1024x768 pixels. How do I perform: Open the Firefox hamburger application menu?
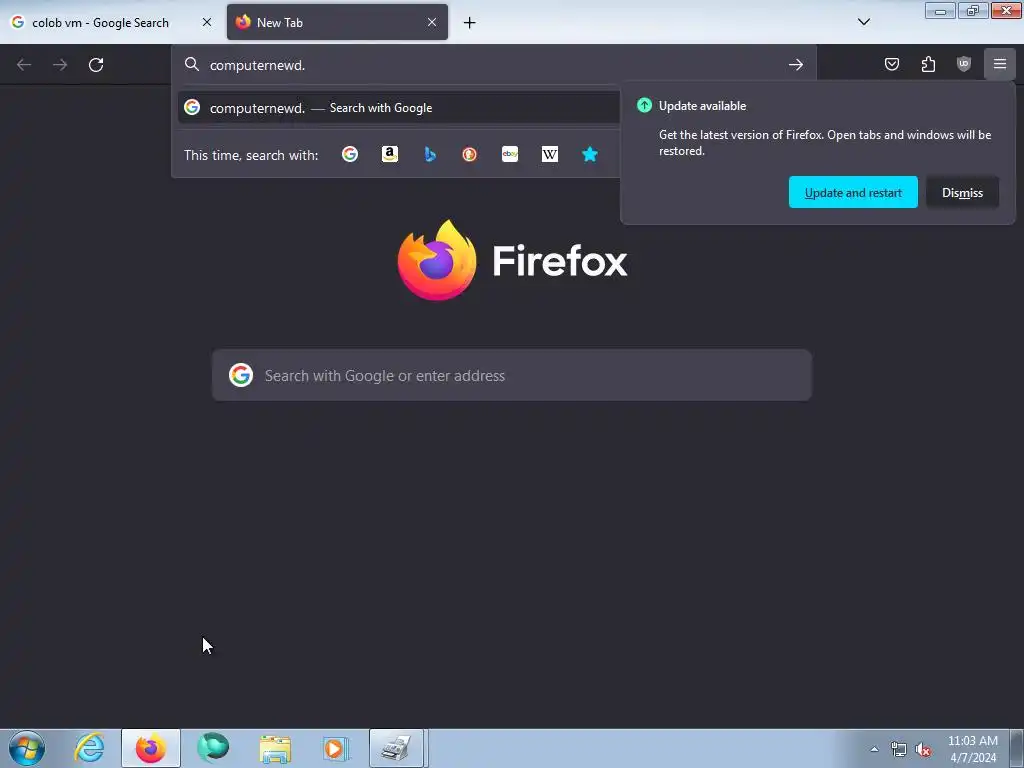1000,64
